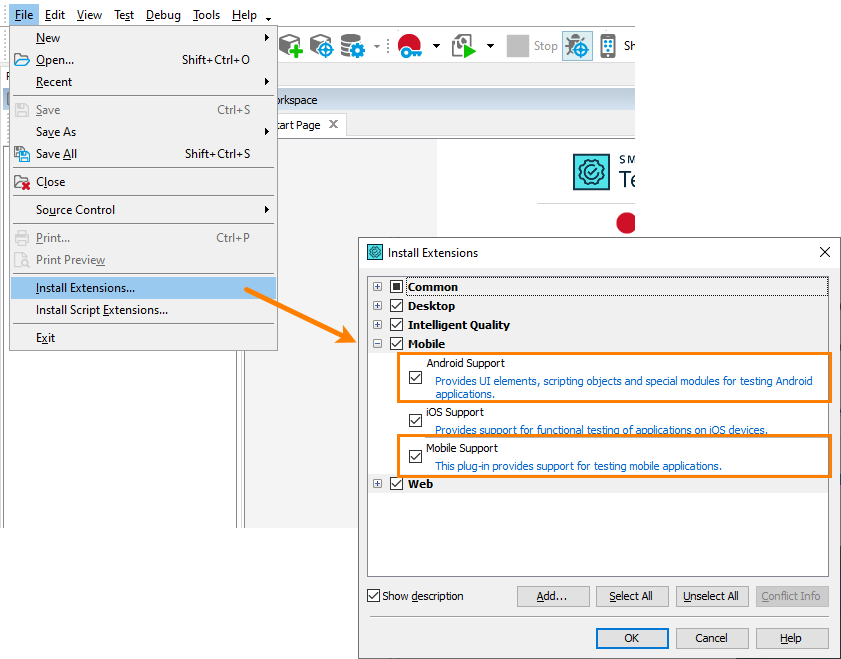
Task: Click the Run test play icon
Action: [x=464, y=46]
